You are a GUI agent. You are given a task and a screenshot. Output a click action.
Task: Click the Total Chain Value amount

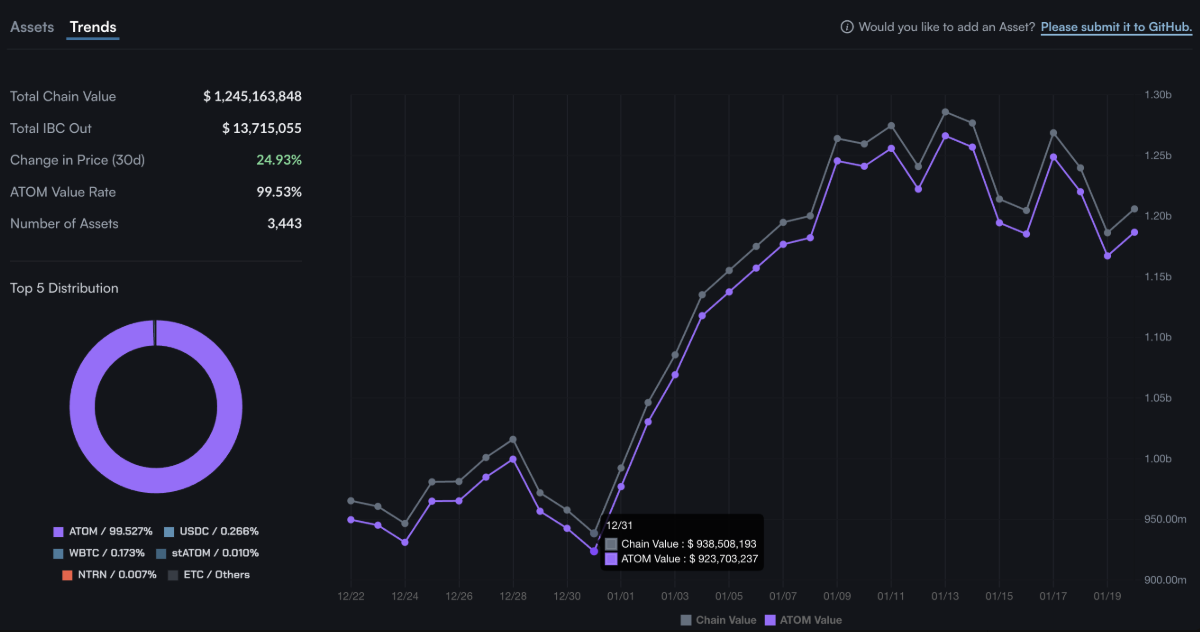pos(252,97)
